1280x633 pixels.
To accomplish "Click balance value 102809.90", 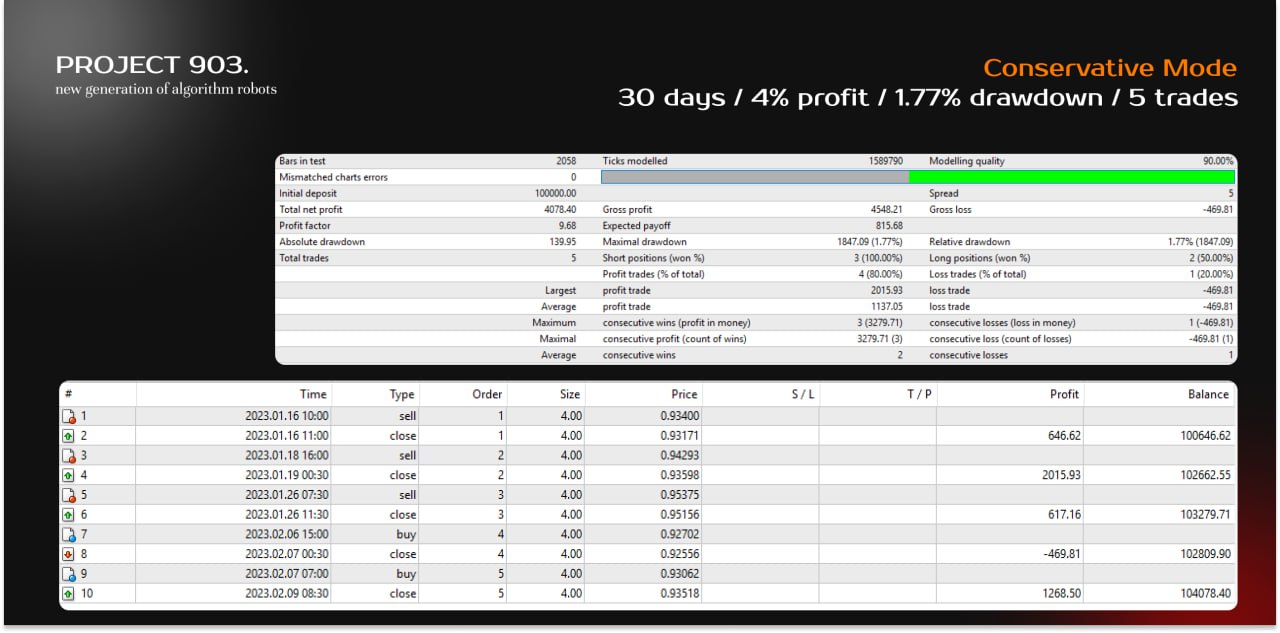I will [1206, 554].
